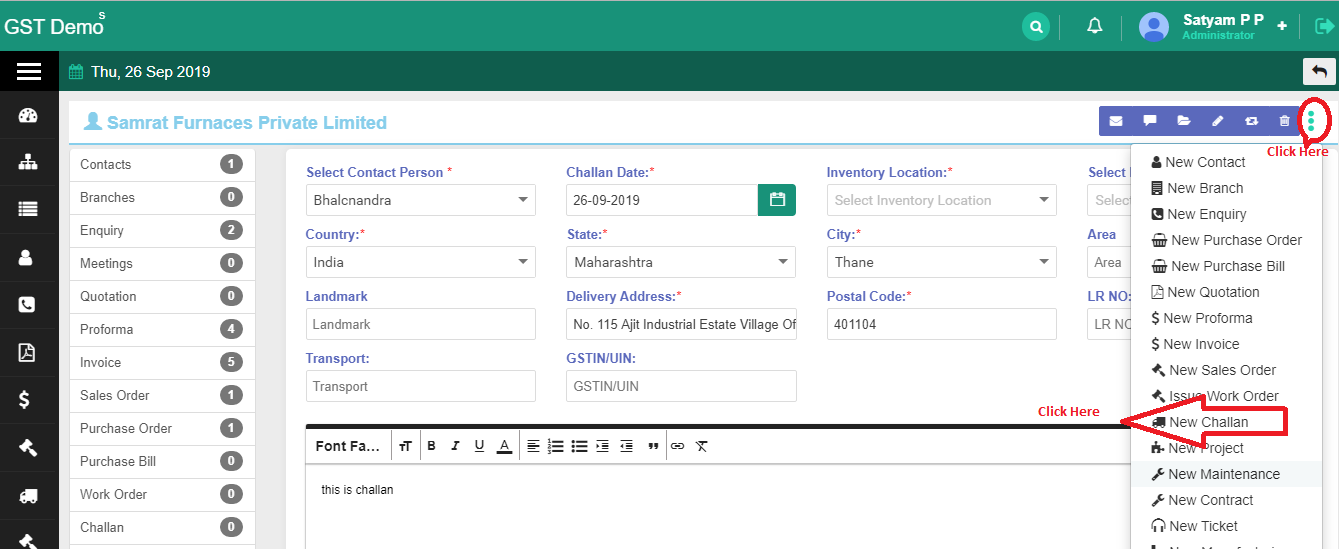The height and width of the screenshot is (549, 1339).
Task: Click the logout icon
Action: pyautogui.click(x=1325, y=26)
